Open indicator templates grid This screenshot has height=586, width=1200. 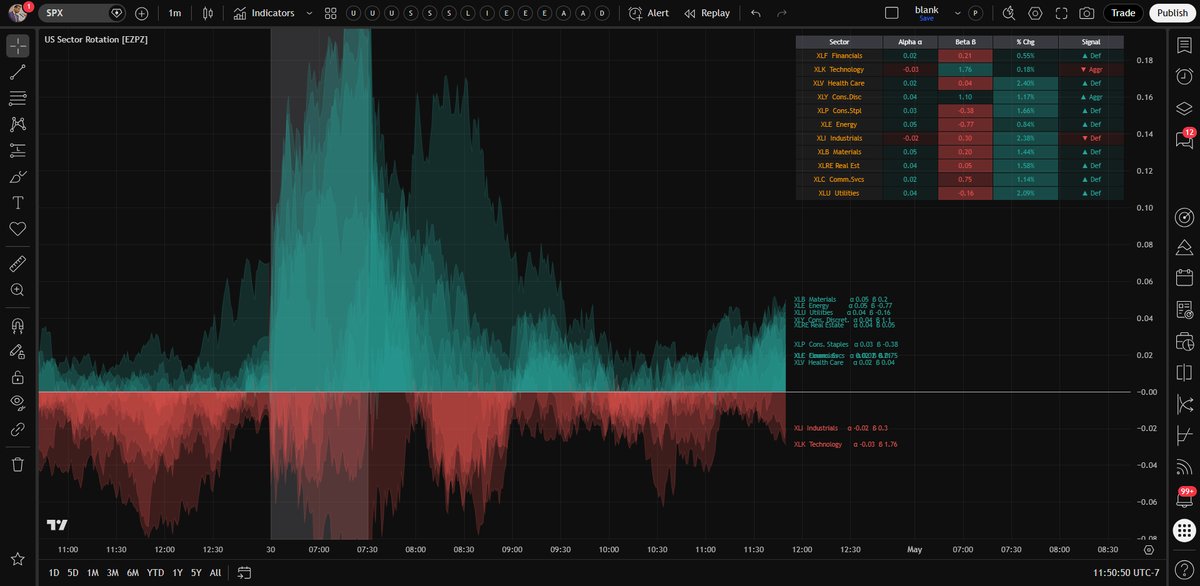(330, 13)
